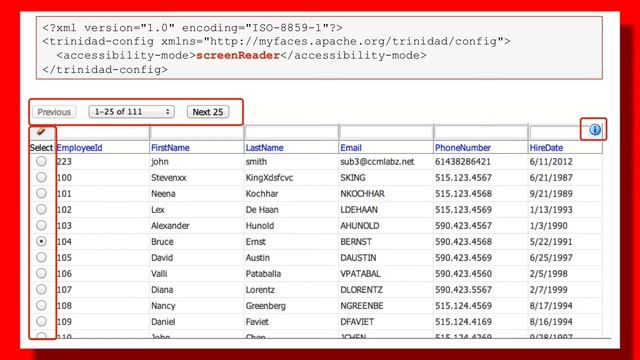Click the KingXdsfcvc last name cell

coord(269,178)
